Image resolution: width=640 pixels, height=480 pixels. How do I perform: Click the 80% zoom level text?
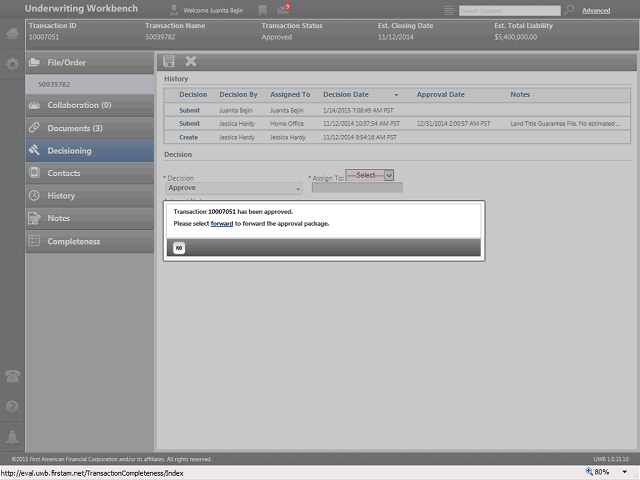point(602,472)
